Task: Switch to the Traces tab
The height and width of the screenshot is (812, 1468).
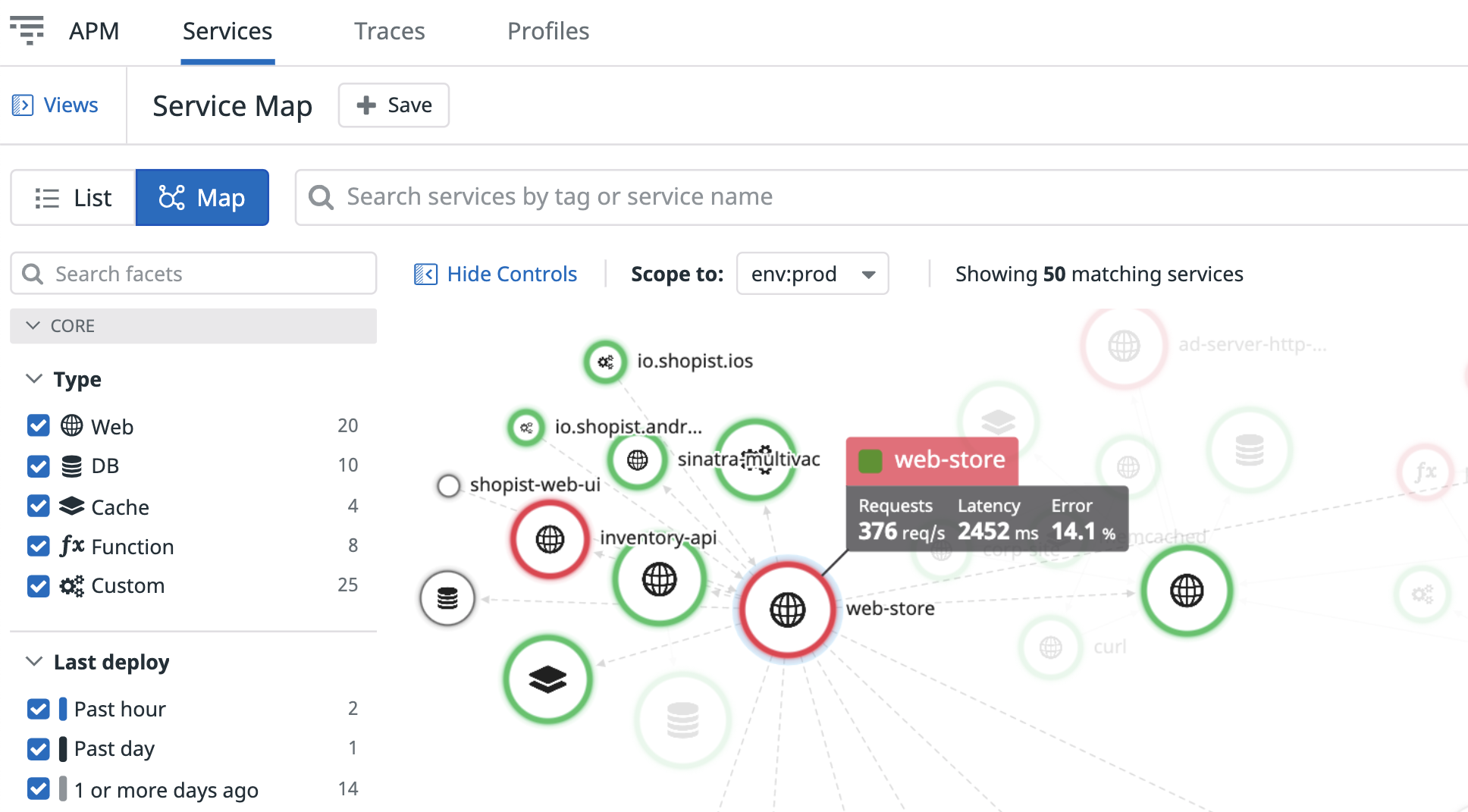Action: (389, 31)
